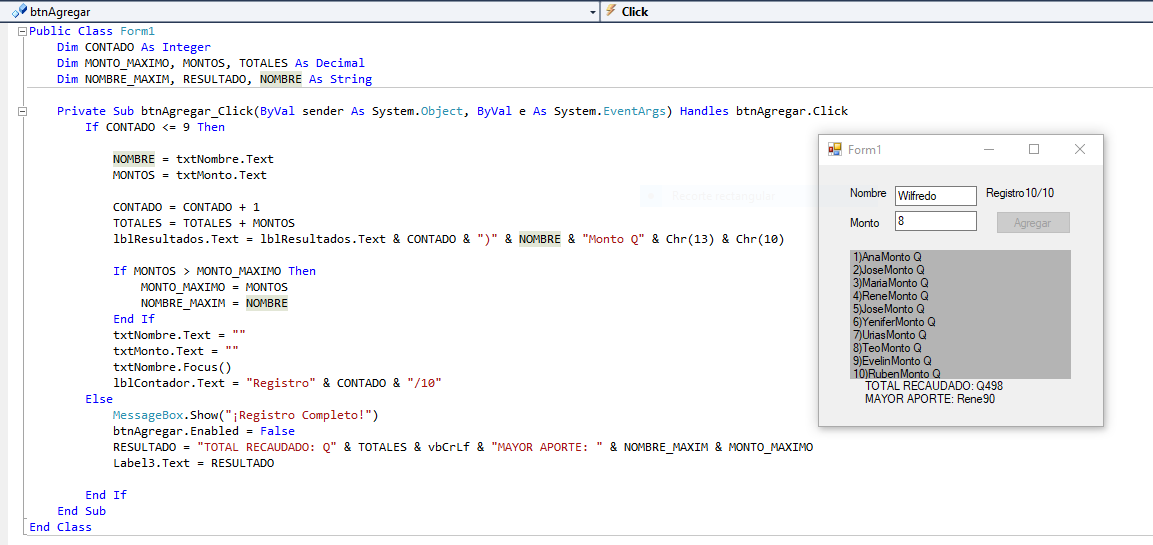
Task: Click the 'If CONTADO <= 9 Then' line
Action: (x=155, y=127)
